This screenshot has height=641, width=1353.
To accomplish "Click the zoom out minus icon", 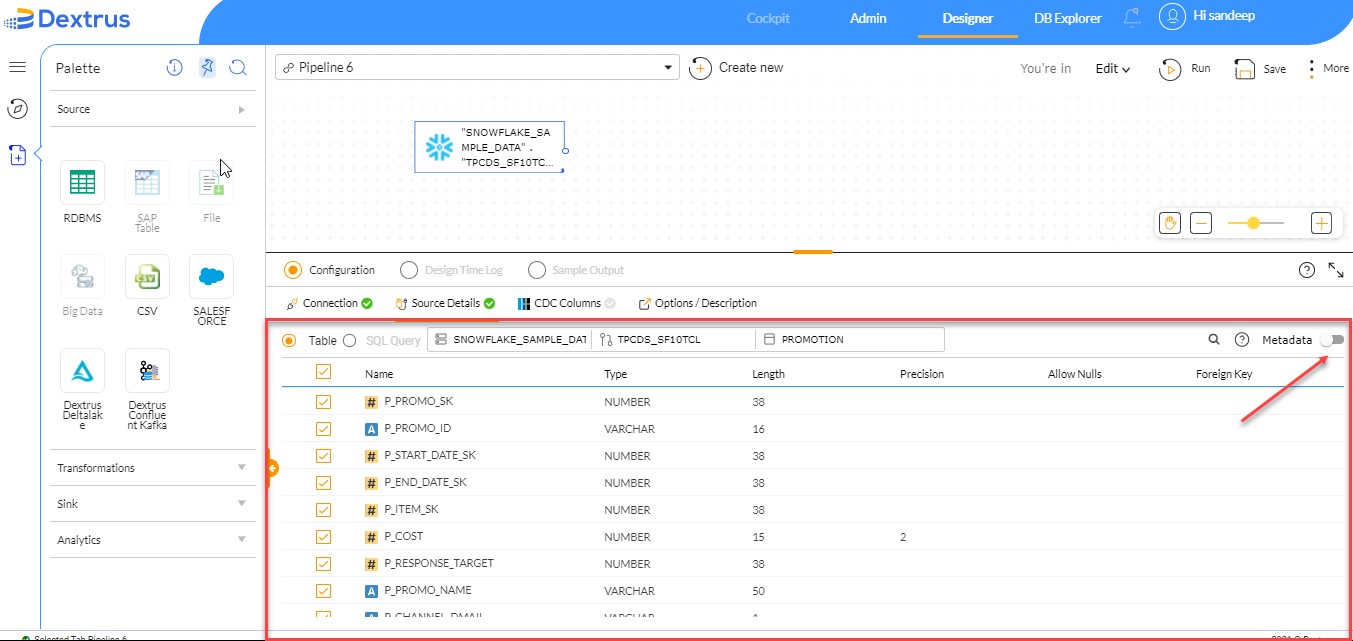I will click(1201, 223).
